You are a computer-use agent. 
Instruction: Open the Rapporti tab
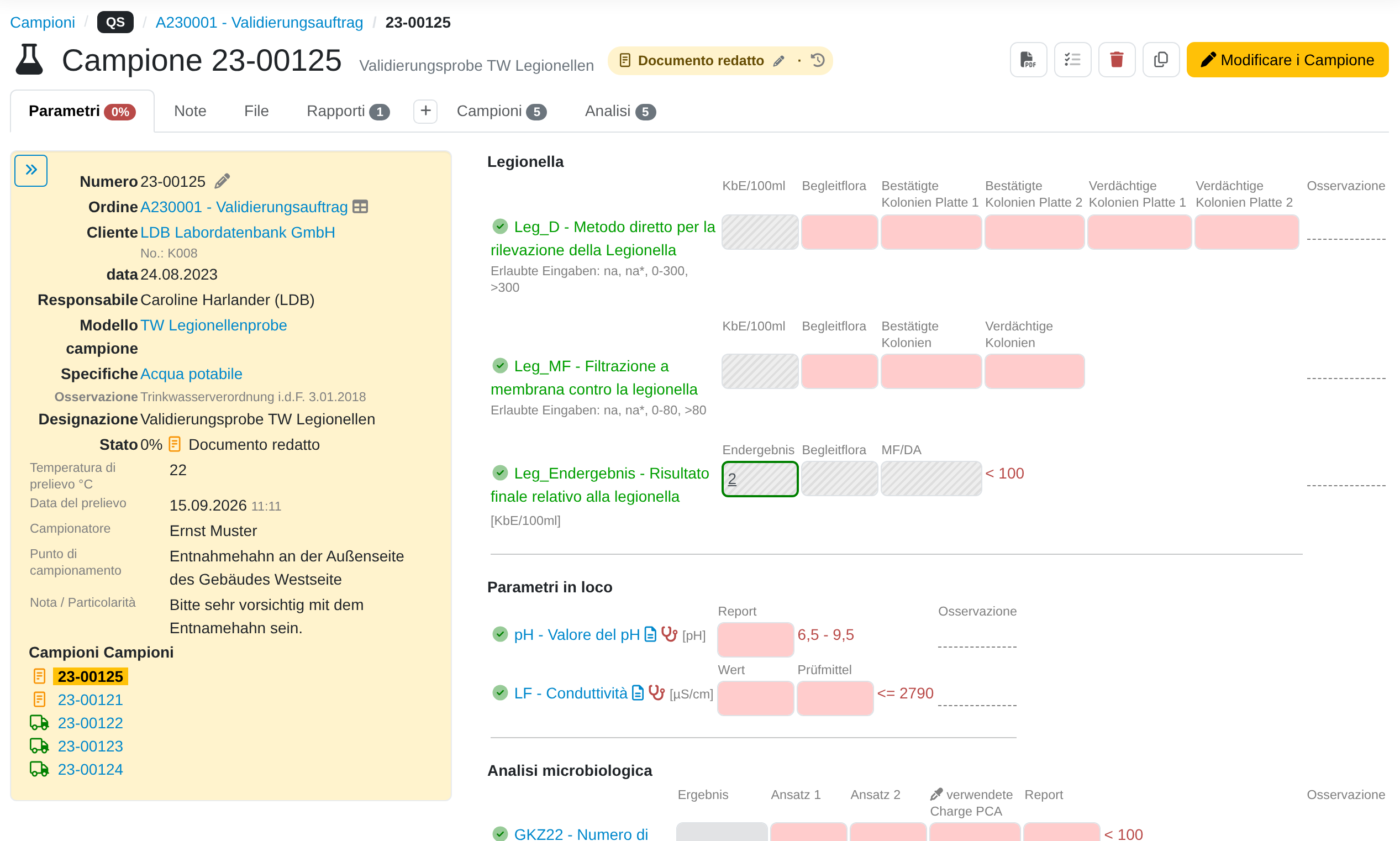[348, 111]
